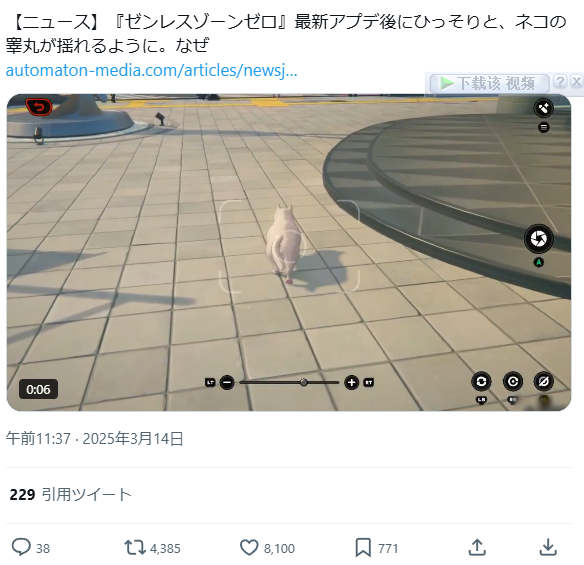Click the red back arrow icon in video
The height and width of the screenshot is (565, 584).
point(39,107)
